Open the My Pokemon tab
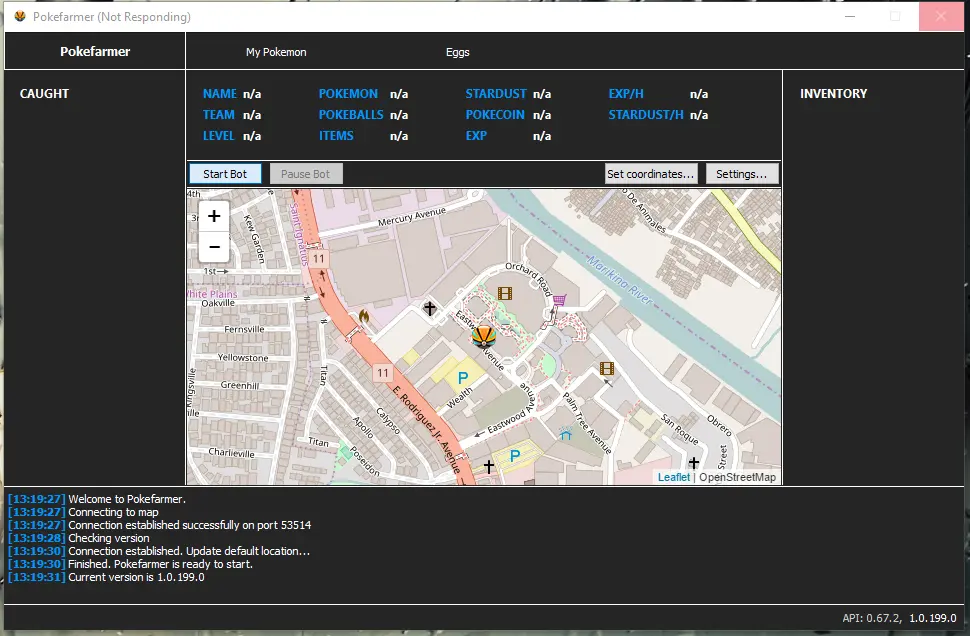This screenshot has width=970, height=636. coord(276,52)
